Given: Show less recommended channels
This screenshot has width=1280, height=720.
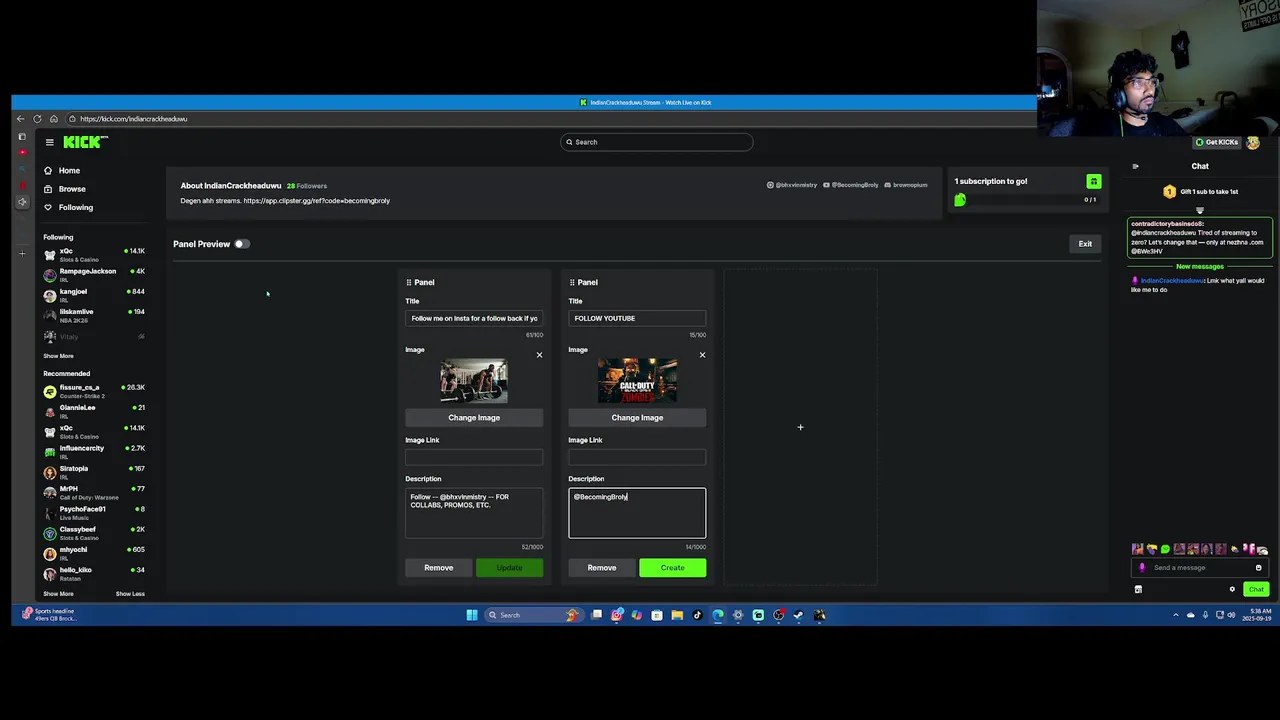Looking at the screenshot, I should pyautogui.click(x=130, y=594).
